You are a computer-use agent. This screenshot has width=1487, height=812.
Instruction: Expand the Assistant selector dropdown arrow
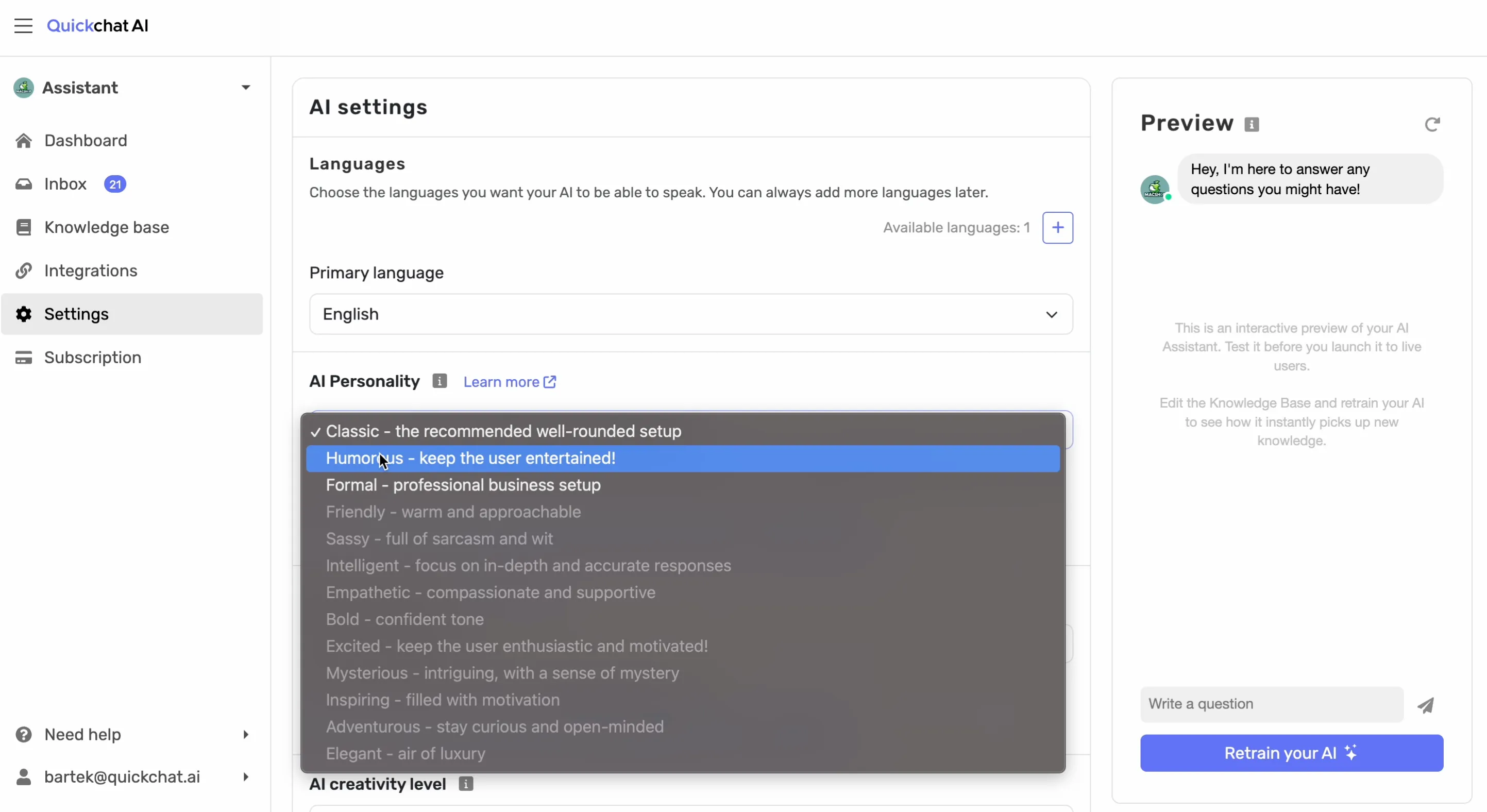246,88
